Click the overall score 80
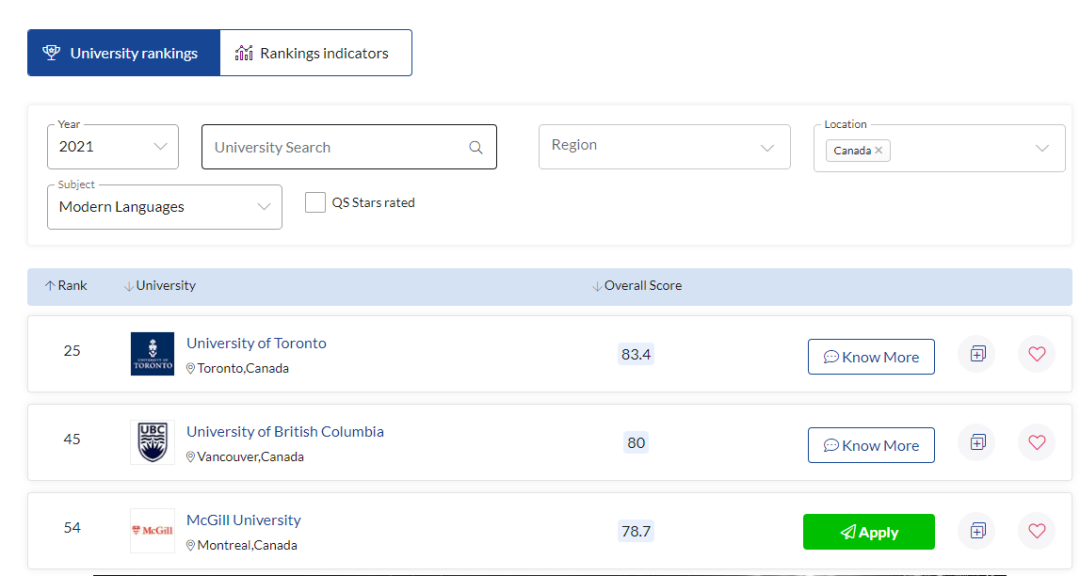1080x576 pixels. coord(636,442)
